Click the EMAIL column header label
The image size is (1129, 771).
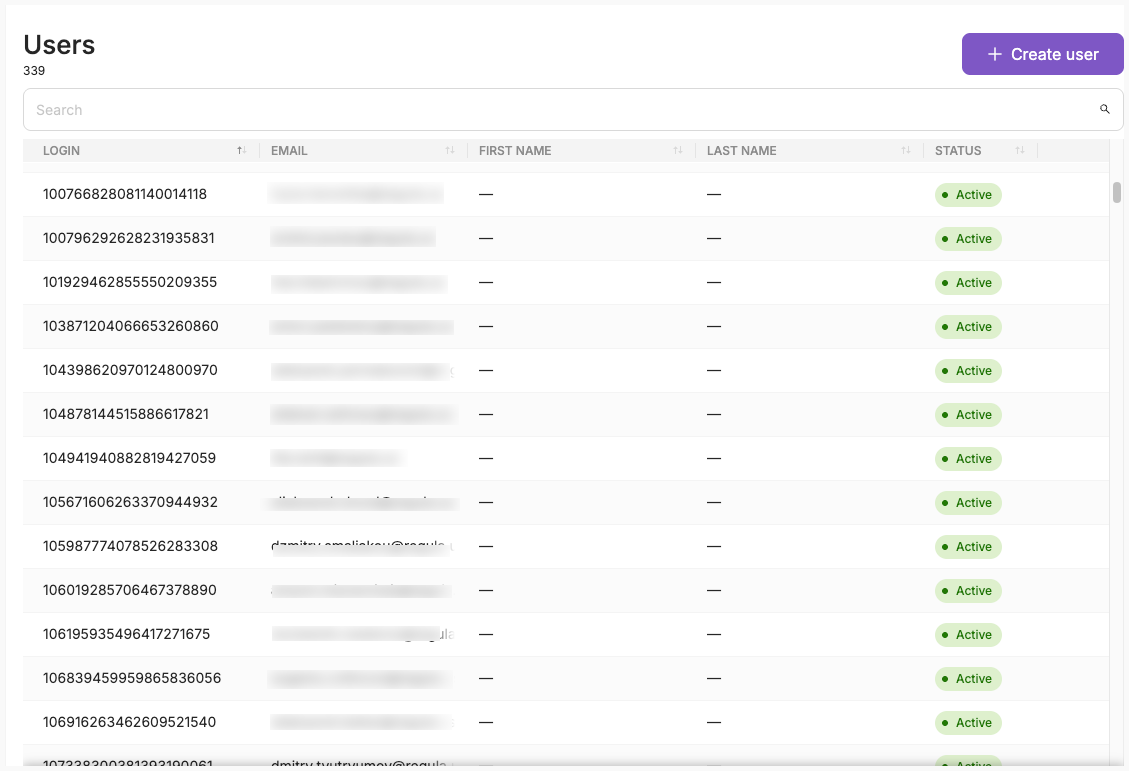point(289,150)
